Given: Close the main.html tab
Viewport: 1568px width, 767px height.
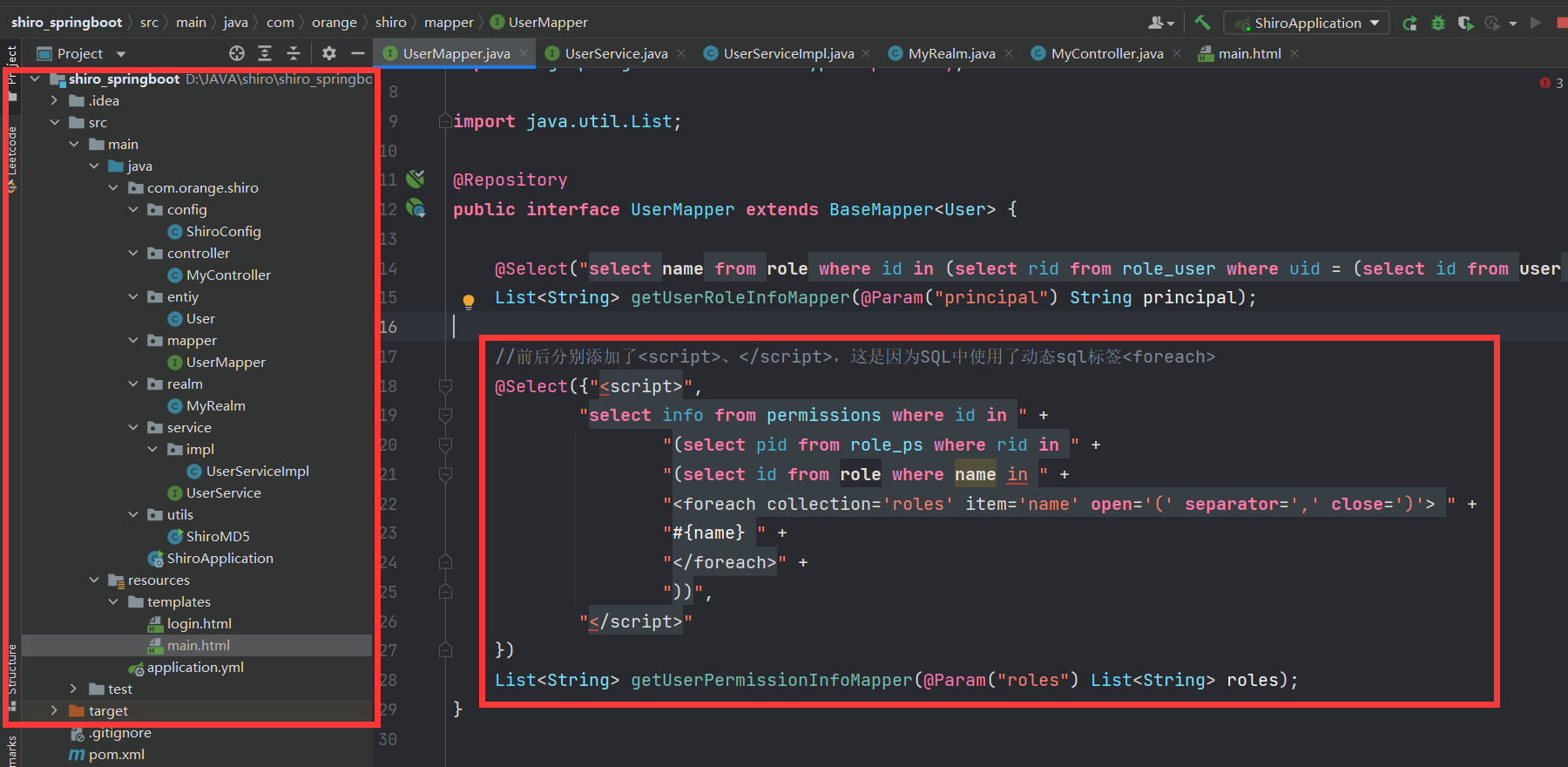Looking at the screenshot, I should [x=1294, y=54].
